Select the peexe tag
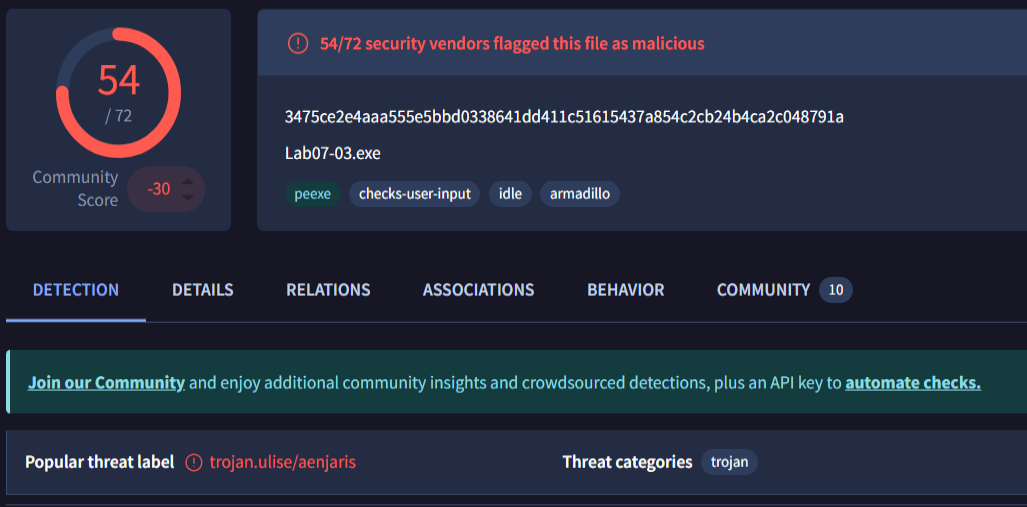The width and height of the screenshot is (1027, 507). (x=312, y=194)
